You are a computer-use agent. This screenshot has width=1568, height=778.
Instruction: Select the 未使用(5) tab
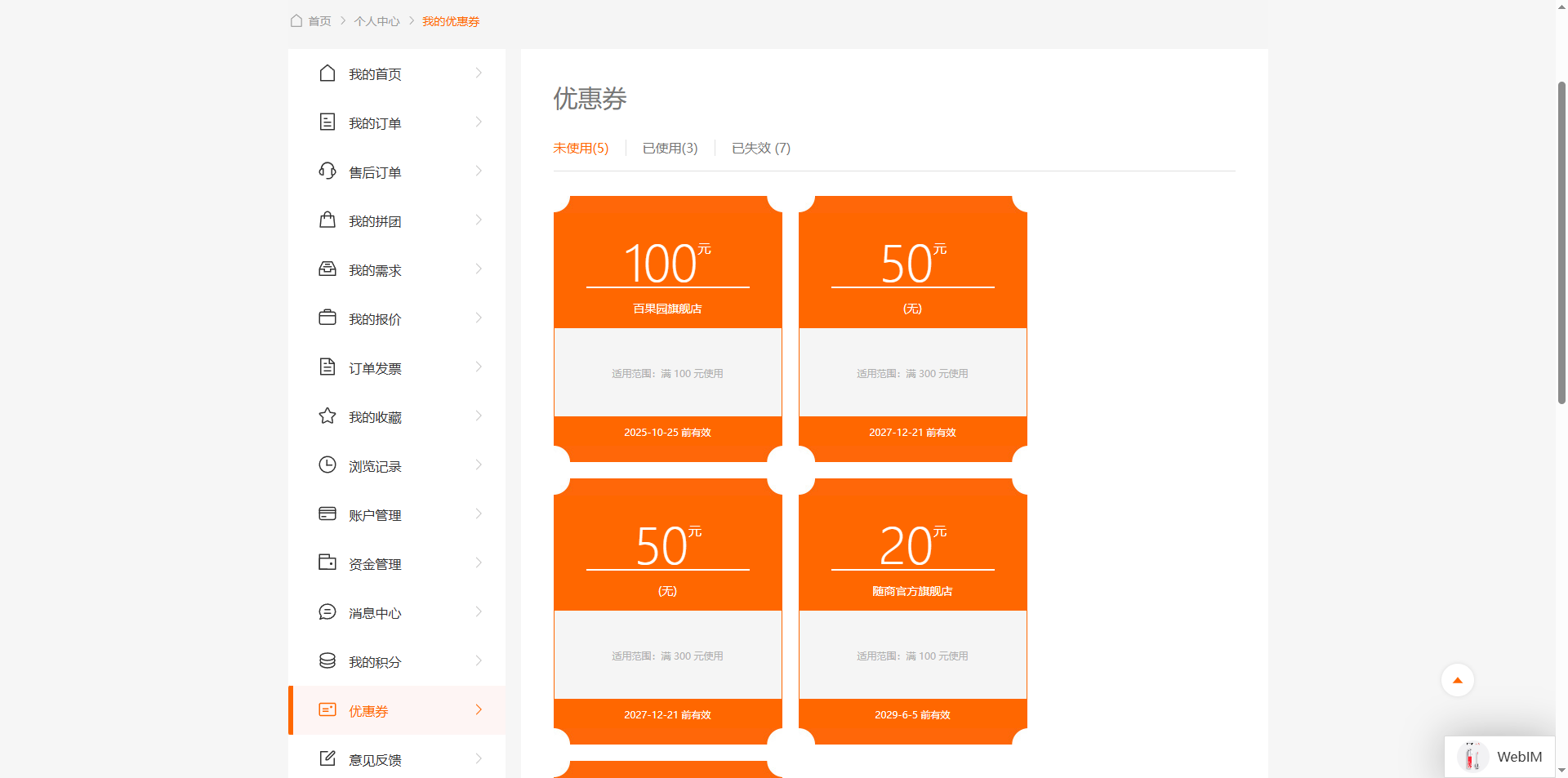coord(581,148)
